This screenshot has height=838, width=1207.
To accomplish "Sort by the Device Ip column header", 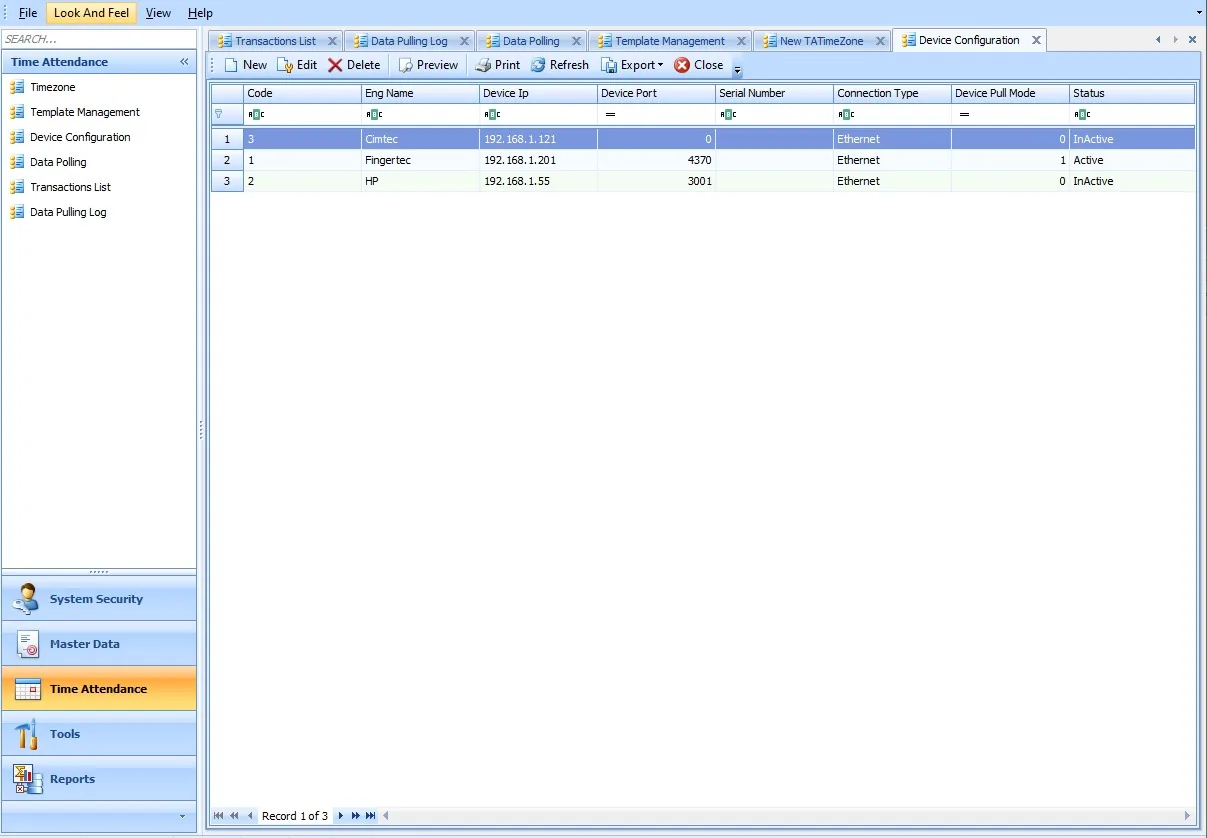I will (538, 93).
